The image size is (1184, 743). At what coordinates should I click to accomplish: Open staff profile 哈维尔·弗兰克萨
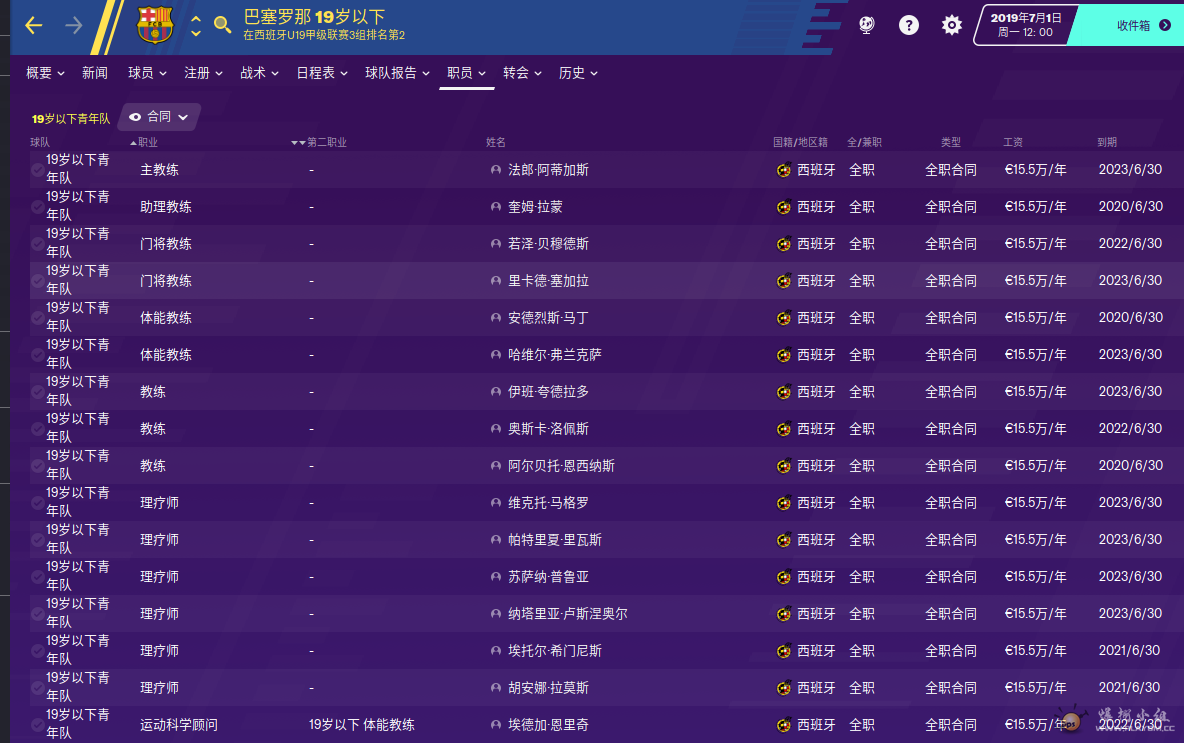pos(554,355)
